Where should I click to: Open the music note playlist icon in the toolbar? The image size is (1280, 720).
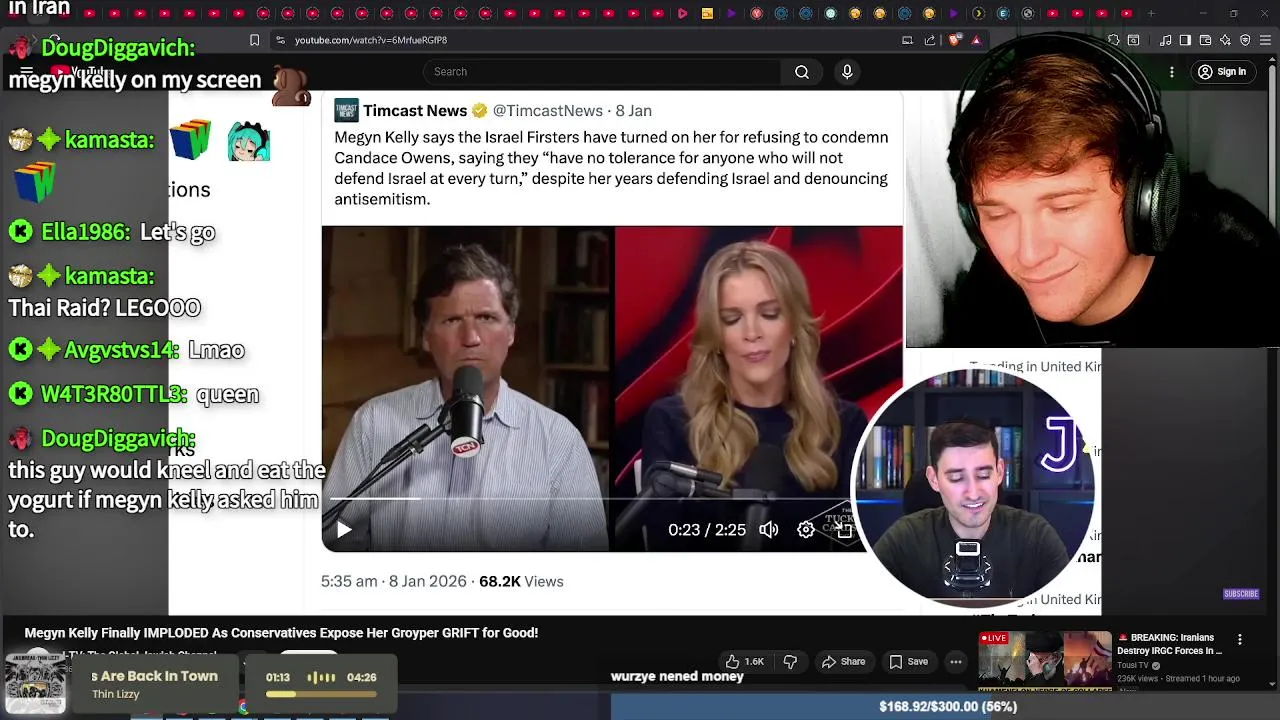(1165, 40)
